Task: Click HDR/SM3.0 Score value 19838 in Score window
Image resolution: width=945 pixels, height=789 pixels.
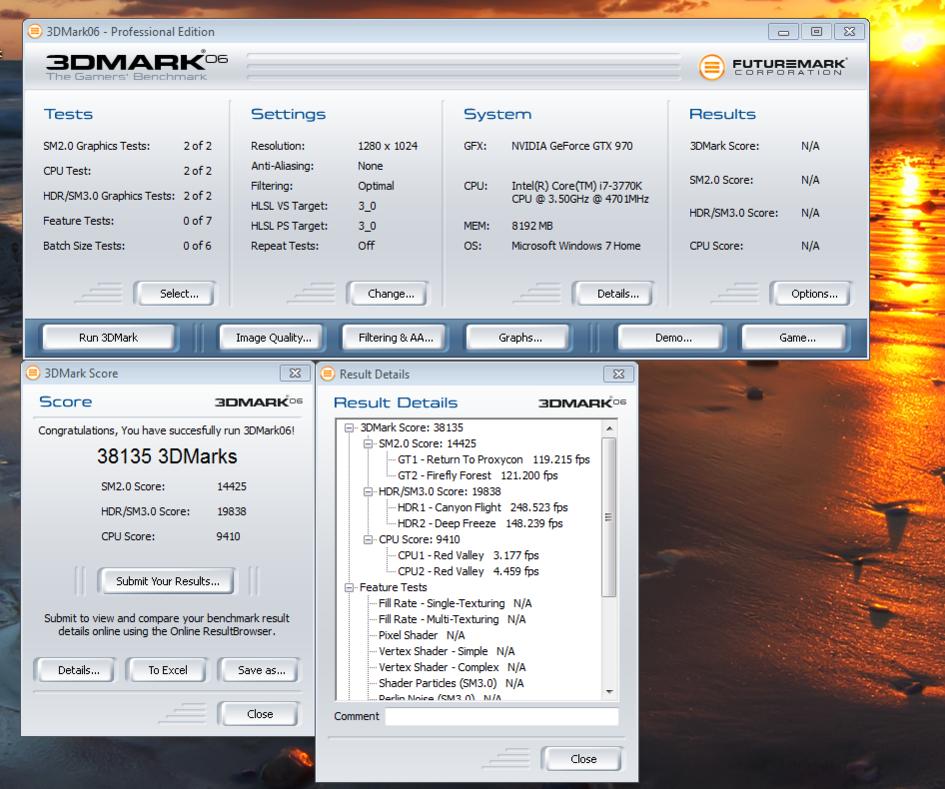Action: click(x=231, y=511)
